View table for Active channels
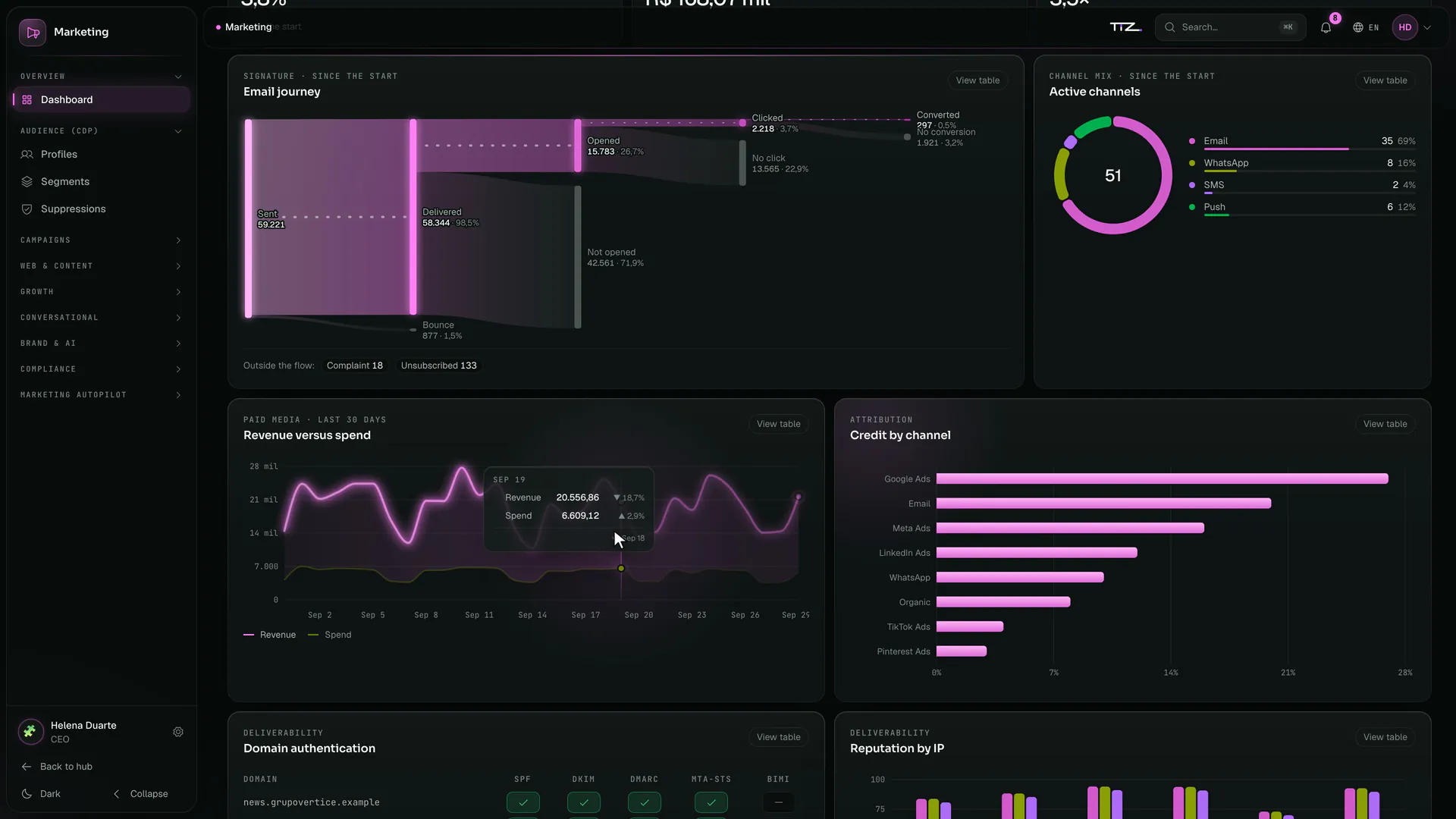 (x=1385, y=80)
